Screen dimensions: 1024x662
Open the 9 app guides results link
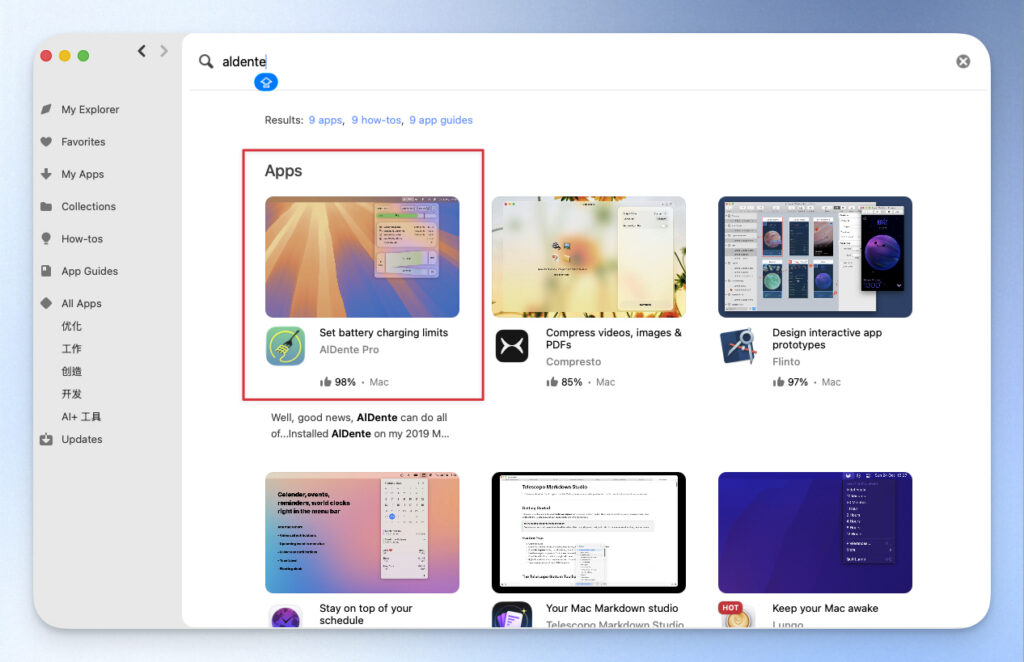[441, 120]
